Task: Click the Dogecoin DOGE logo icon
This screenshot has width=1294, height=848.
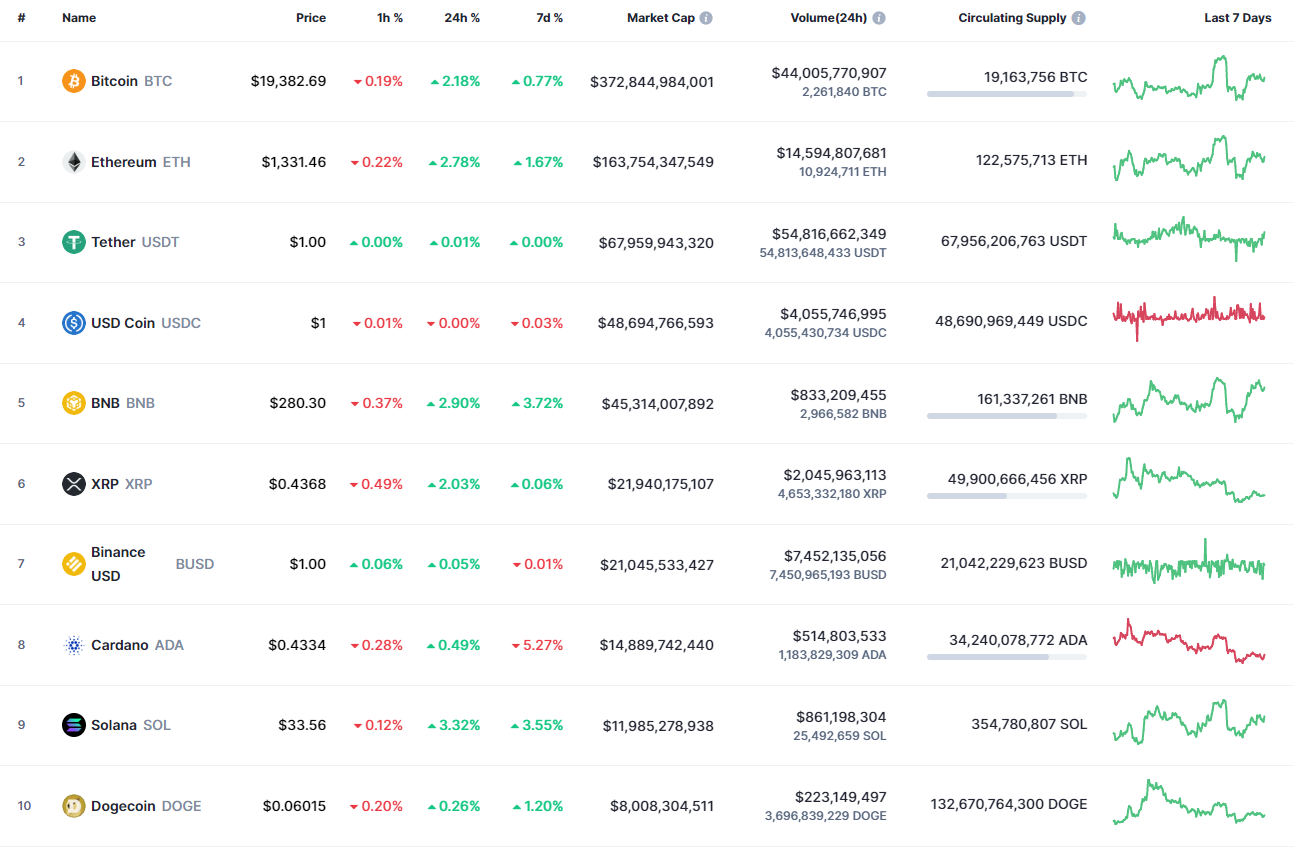Action: [73, 805]
